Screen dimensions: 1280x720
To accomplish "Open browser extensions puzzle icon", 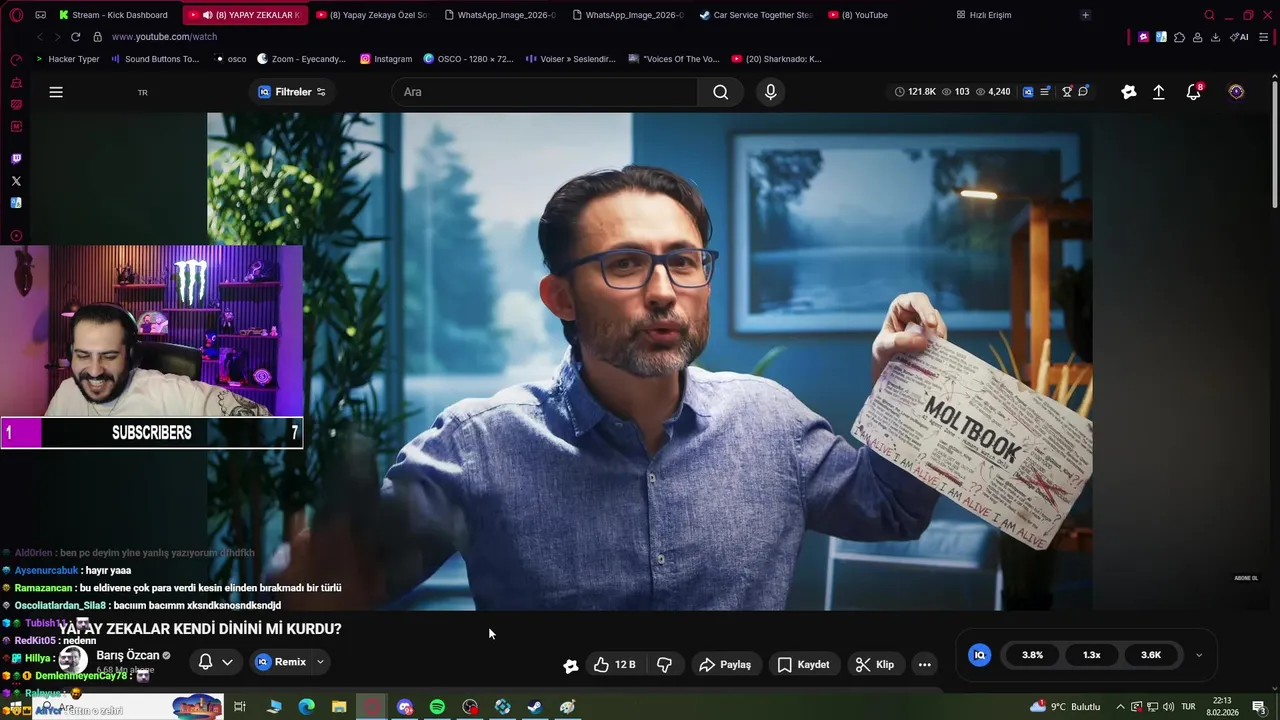I will click(1180, 37).
